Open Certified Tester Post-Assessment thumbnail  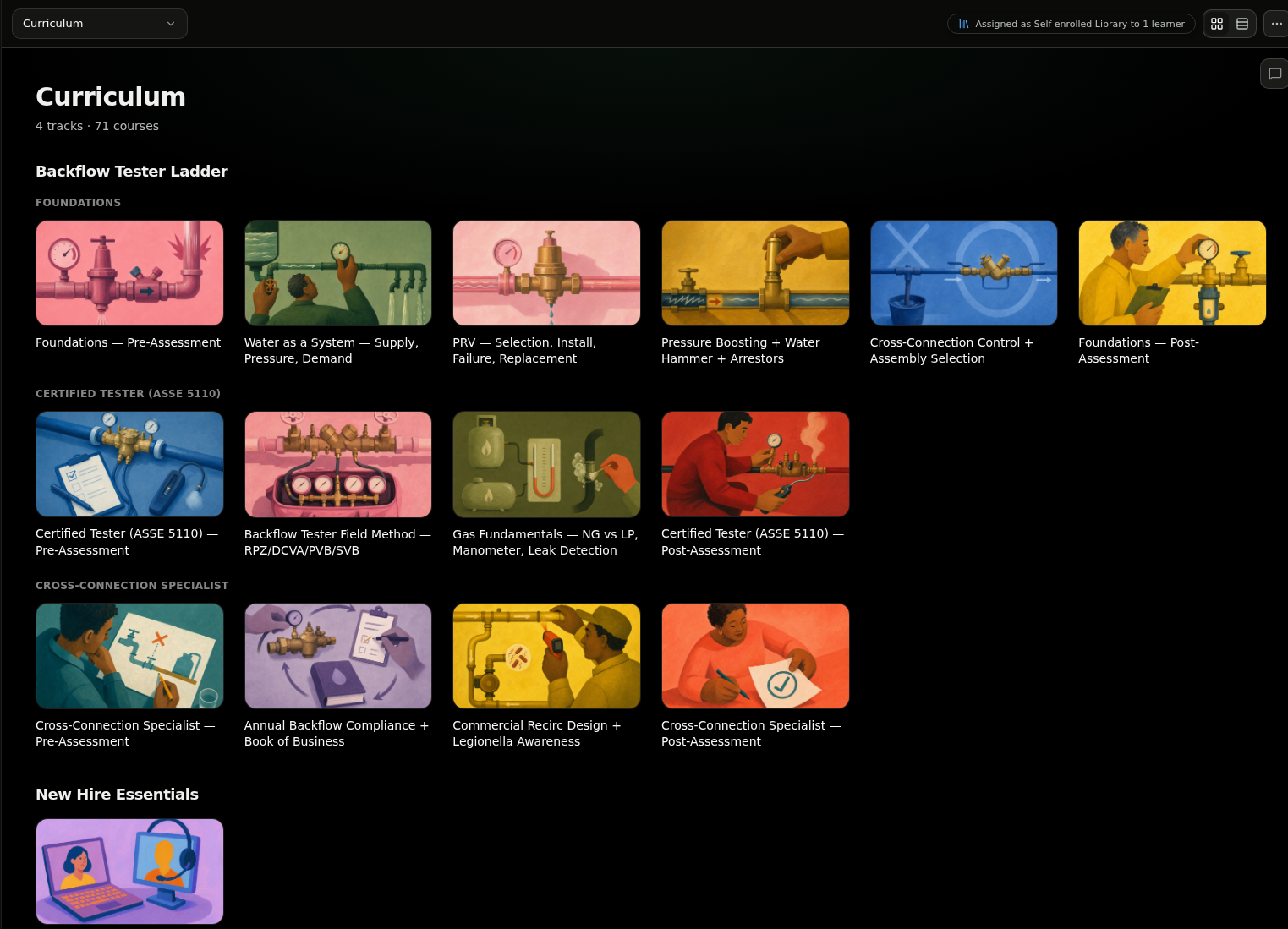pyautogui.click(x=755, y=464)
